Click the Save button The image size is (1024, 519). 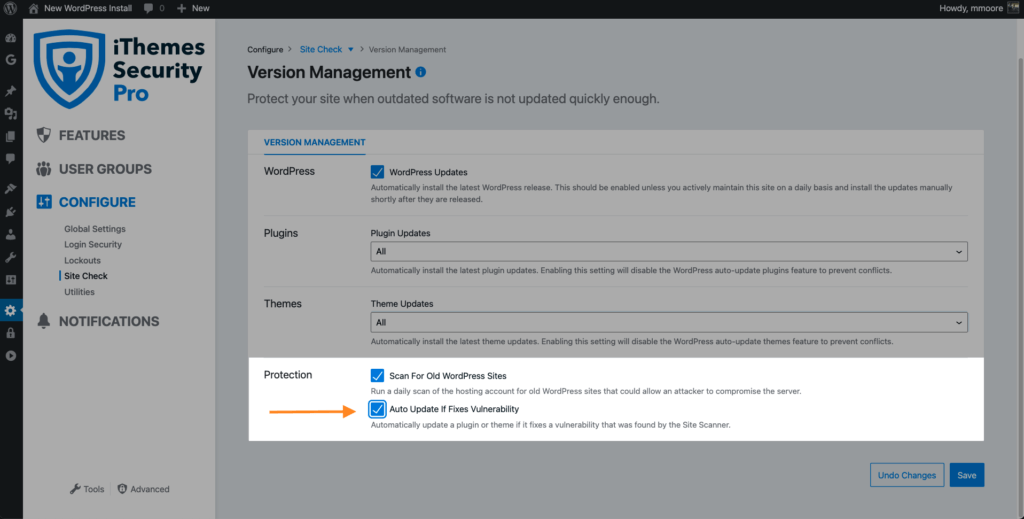click(966, 475)
